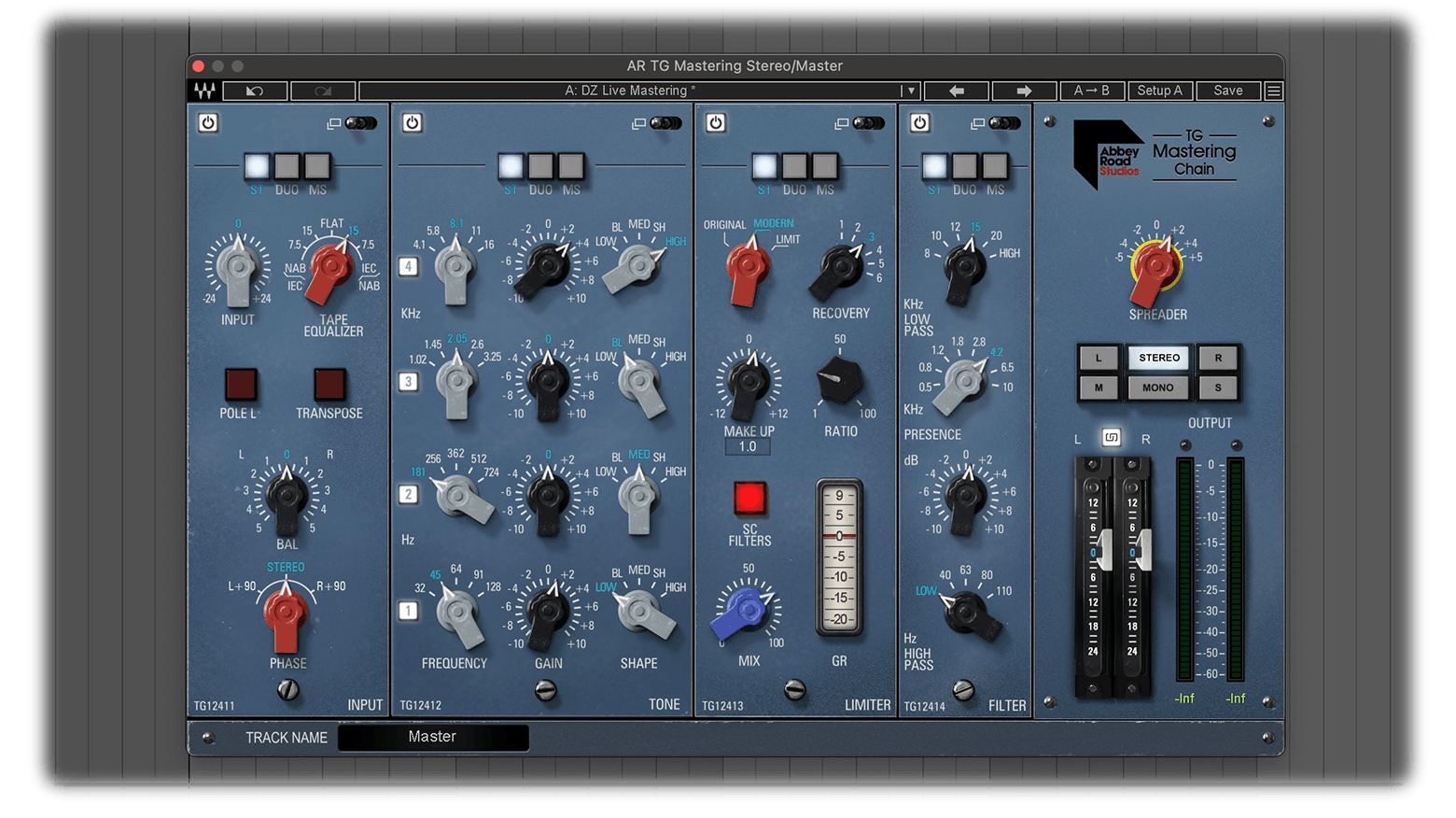Image resolution: width=1456 pixels, height=818 pixels.
Task: Click the right output fader handle
Action: pos(1142,551)
